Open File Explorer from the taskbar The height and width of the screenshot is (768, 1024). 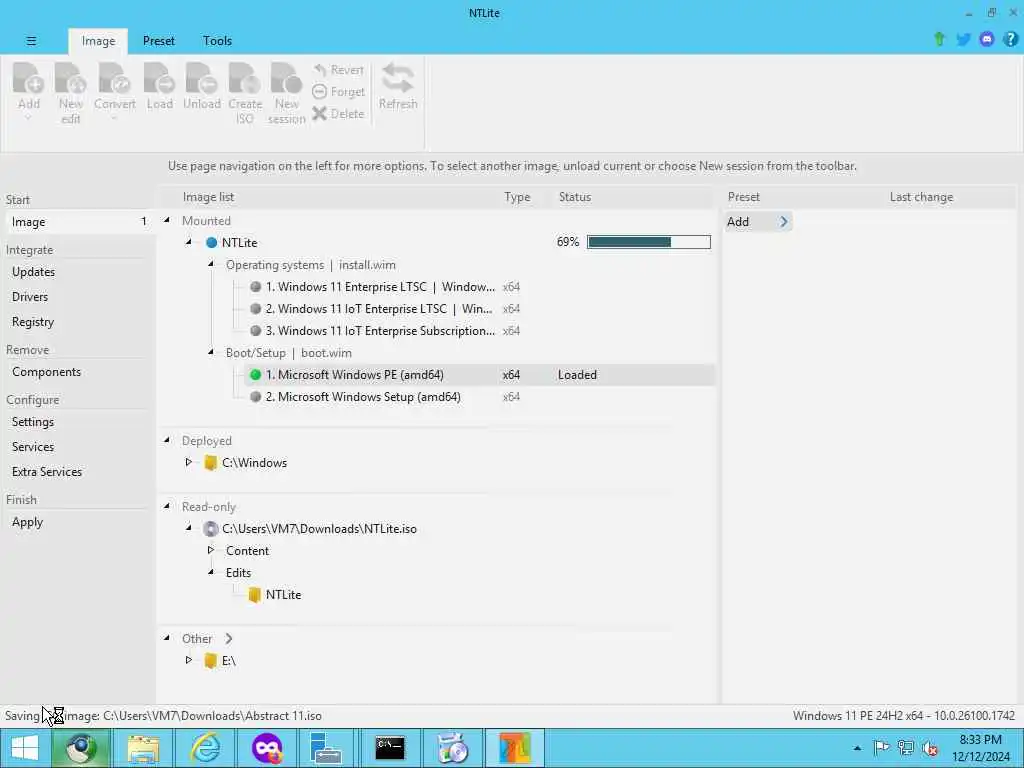[143, 748]
